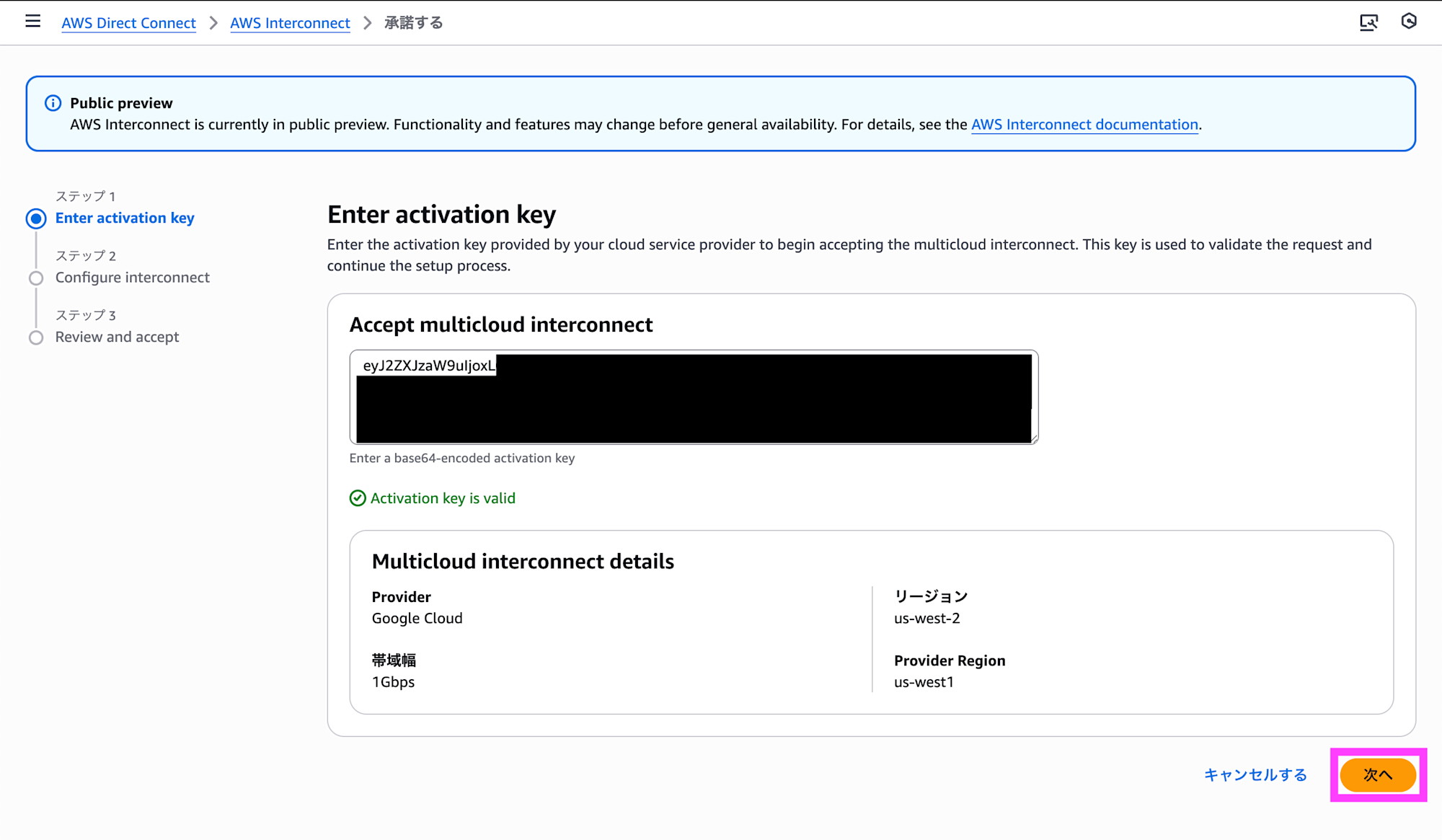Click the green activation valid checkmark icon
The width and height of the screenshot is (1442, 840).
pos(358,498)
